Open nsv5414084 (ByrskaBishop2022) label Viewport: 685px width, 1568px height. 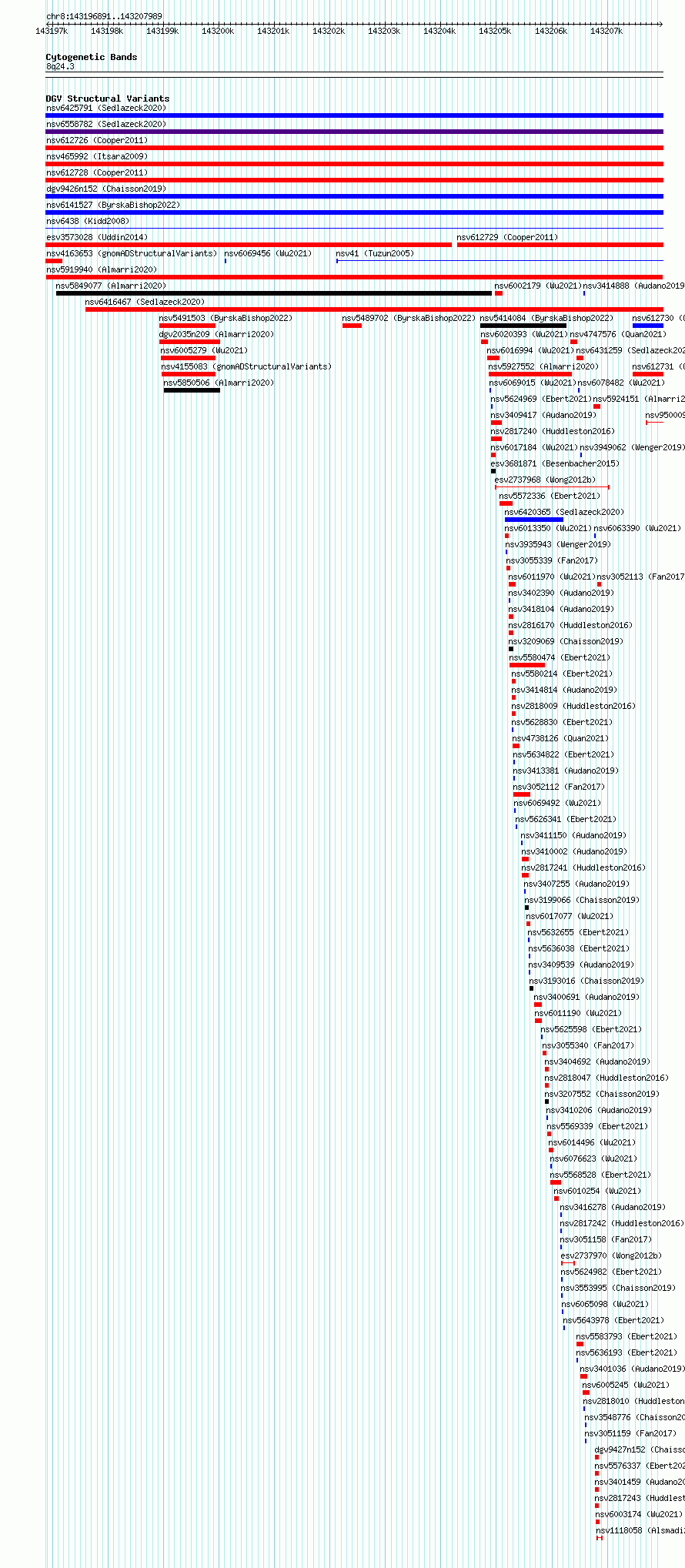(546, 318)
